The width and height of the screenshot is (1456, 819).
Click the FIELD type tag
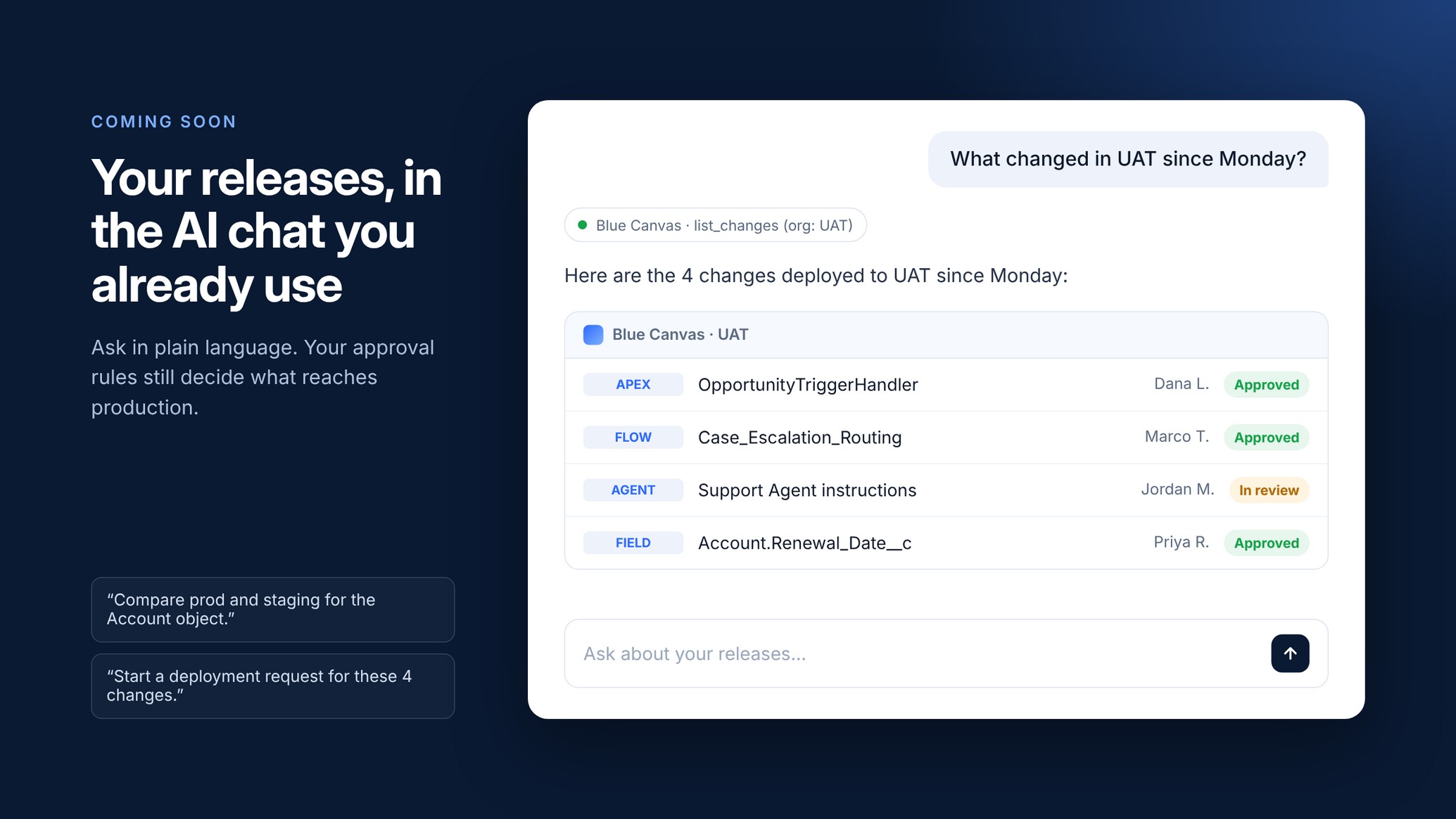[x=633, y=542]
